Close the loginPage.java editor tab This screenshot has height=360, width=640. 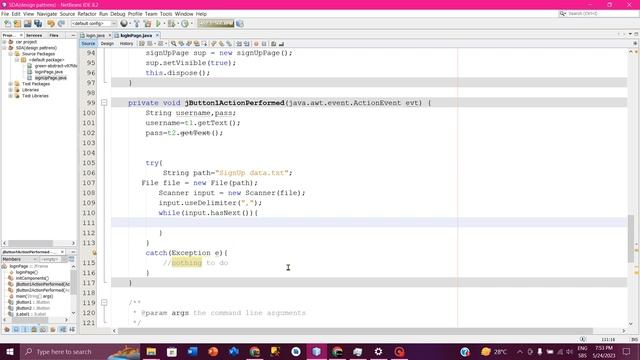coord(157,36)
